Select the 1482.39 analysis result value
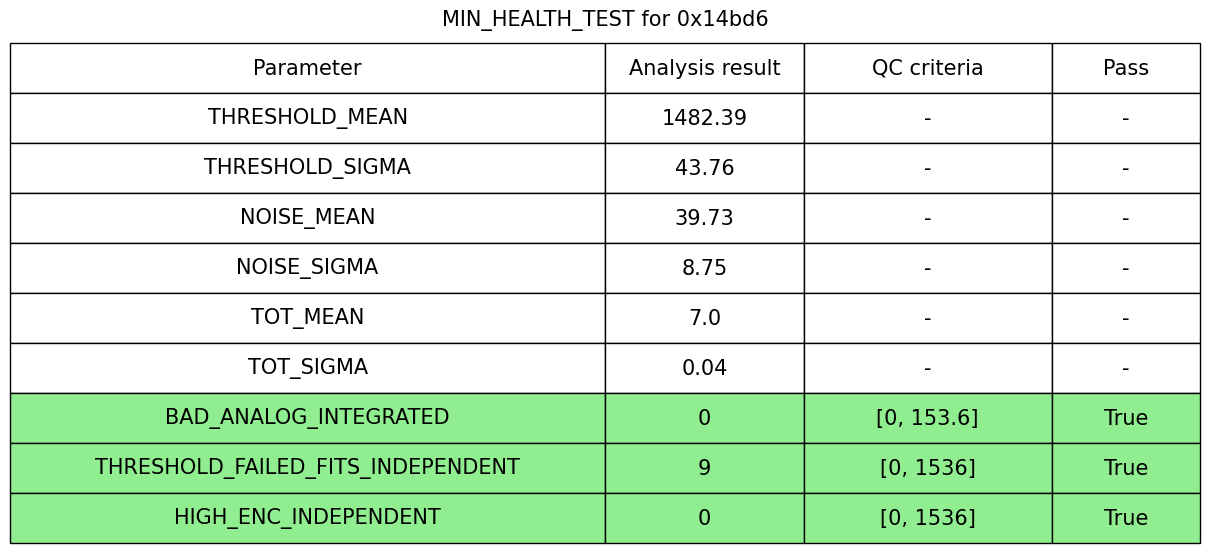This screenshot has width=1210, height=553. [704, 119]
